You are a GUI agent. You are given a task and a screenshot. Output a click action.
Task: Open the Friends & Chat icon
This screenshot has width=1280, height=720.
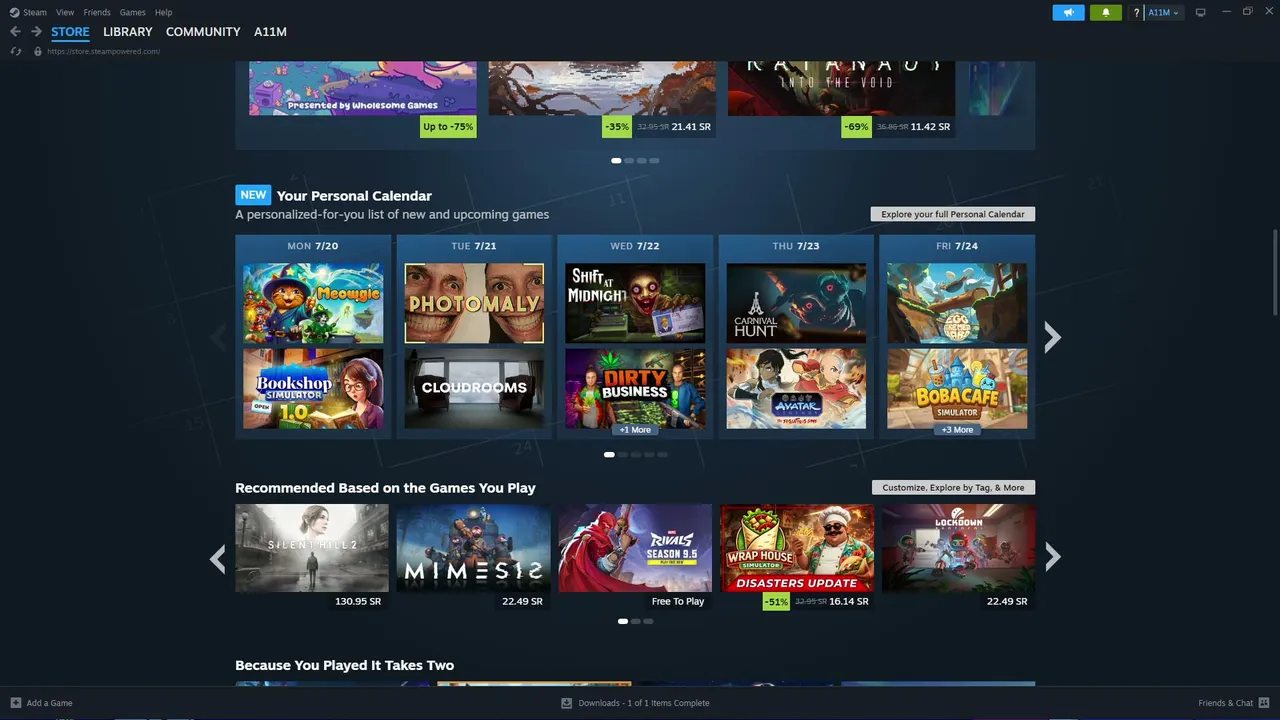tap(1264, 703)
